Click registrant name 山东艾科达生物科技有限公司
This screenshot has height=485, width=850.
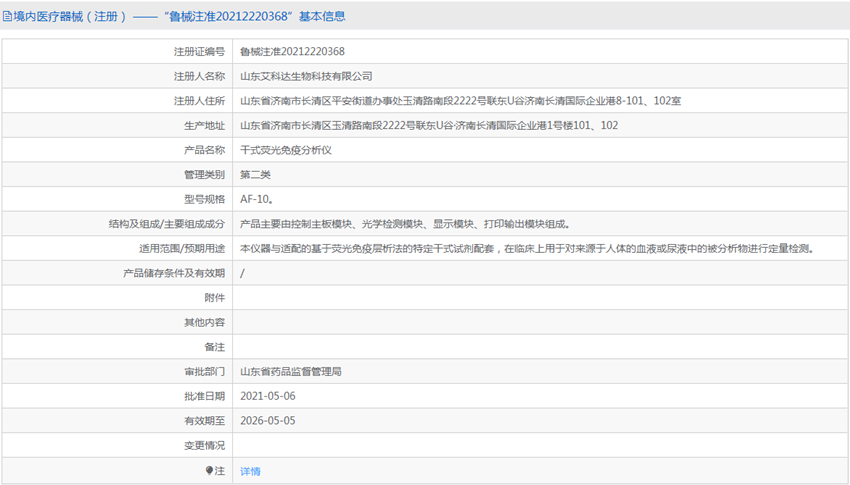(306, 76)
